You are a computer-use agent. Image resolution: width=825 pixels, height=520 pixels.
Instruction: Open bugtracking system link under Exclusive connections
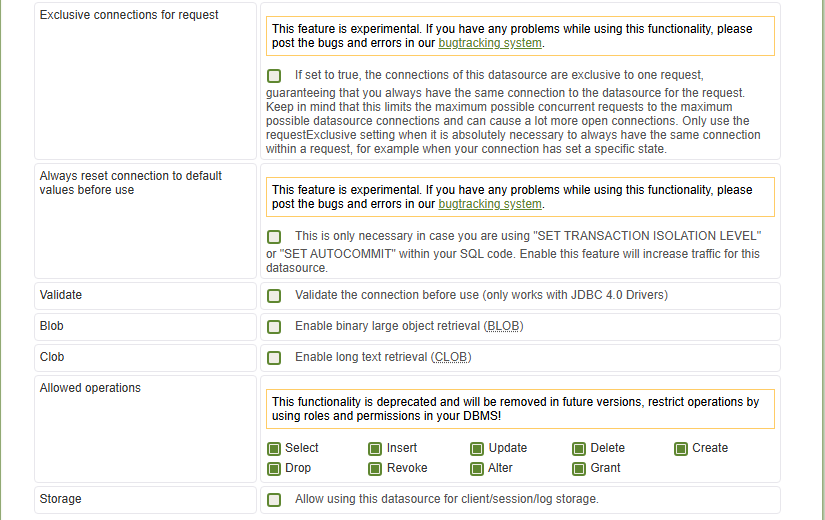pyautogui.click(x=490, y=44)
